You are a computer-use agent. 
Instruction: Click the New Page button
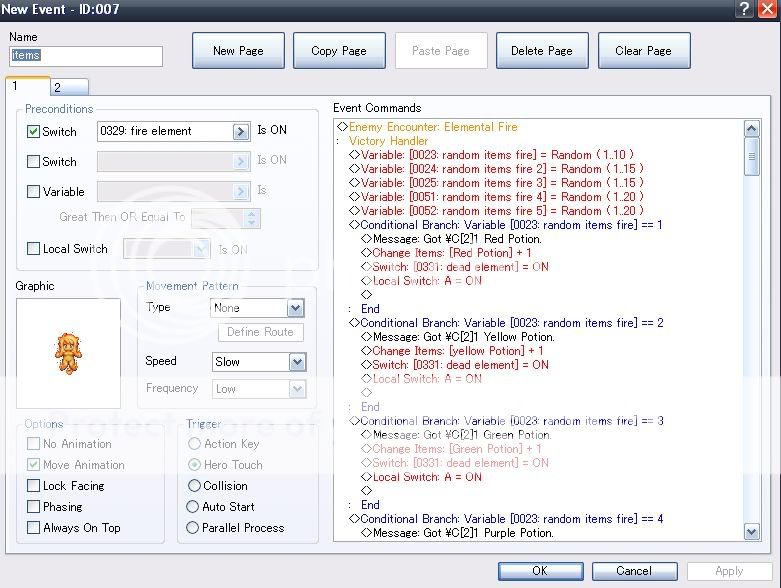pyautogui.click(x=238, y=51)
